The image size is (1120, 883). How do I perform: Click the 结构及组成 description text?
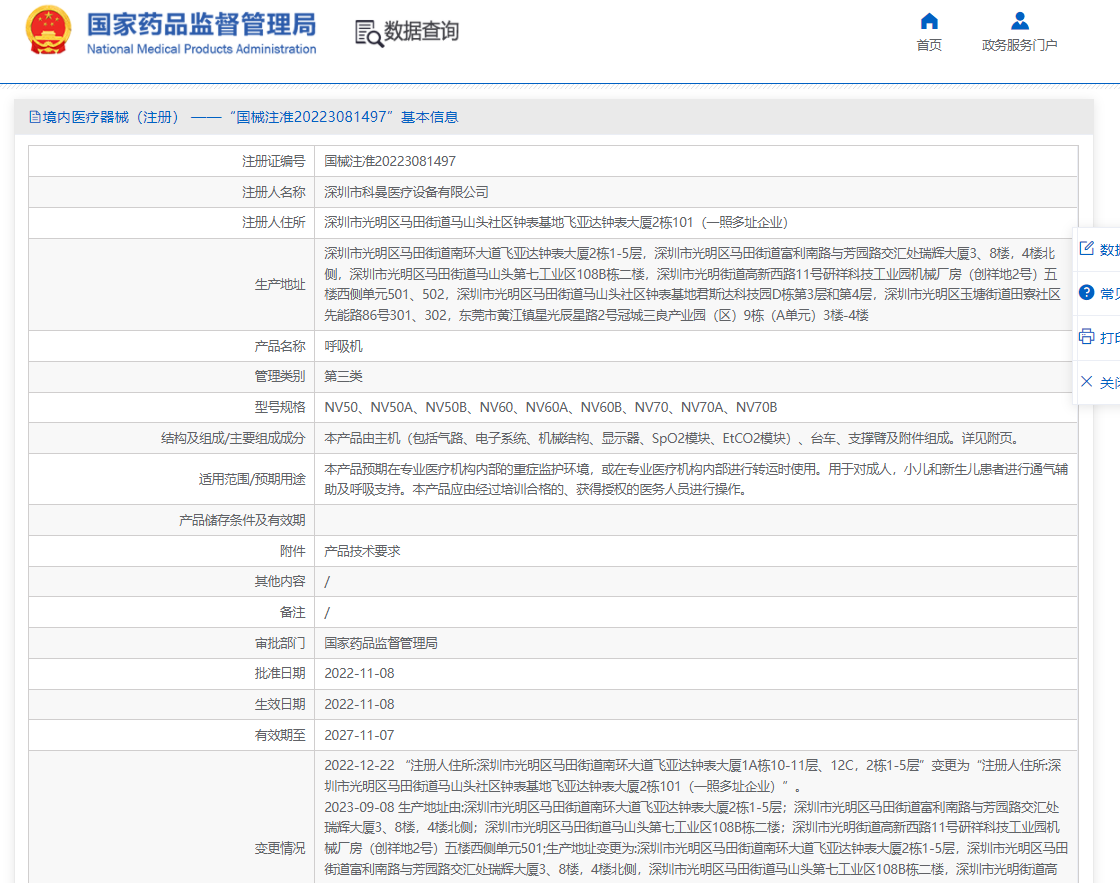[x=674, y=439]
